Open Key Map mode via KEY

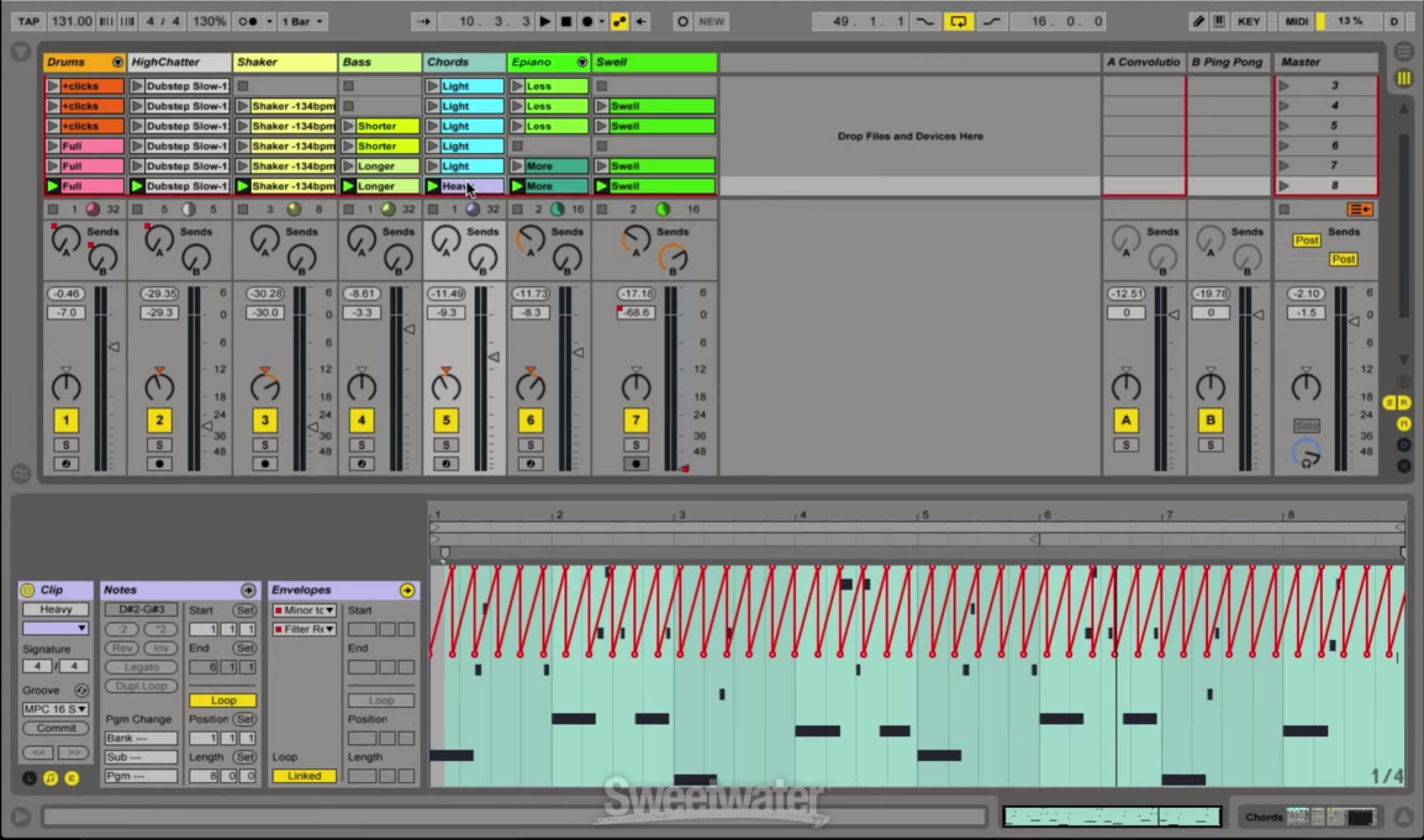[1248, 21]
